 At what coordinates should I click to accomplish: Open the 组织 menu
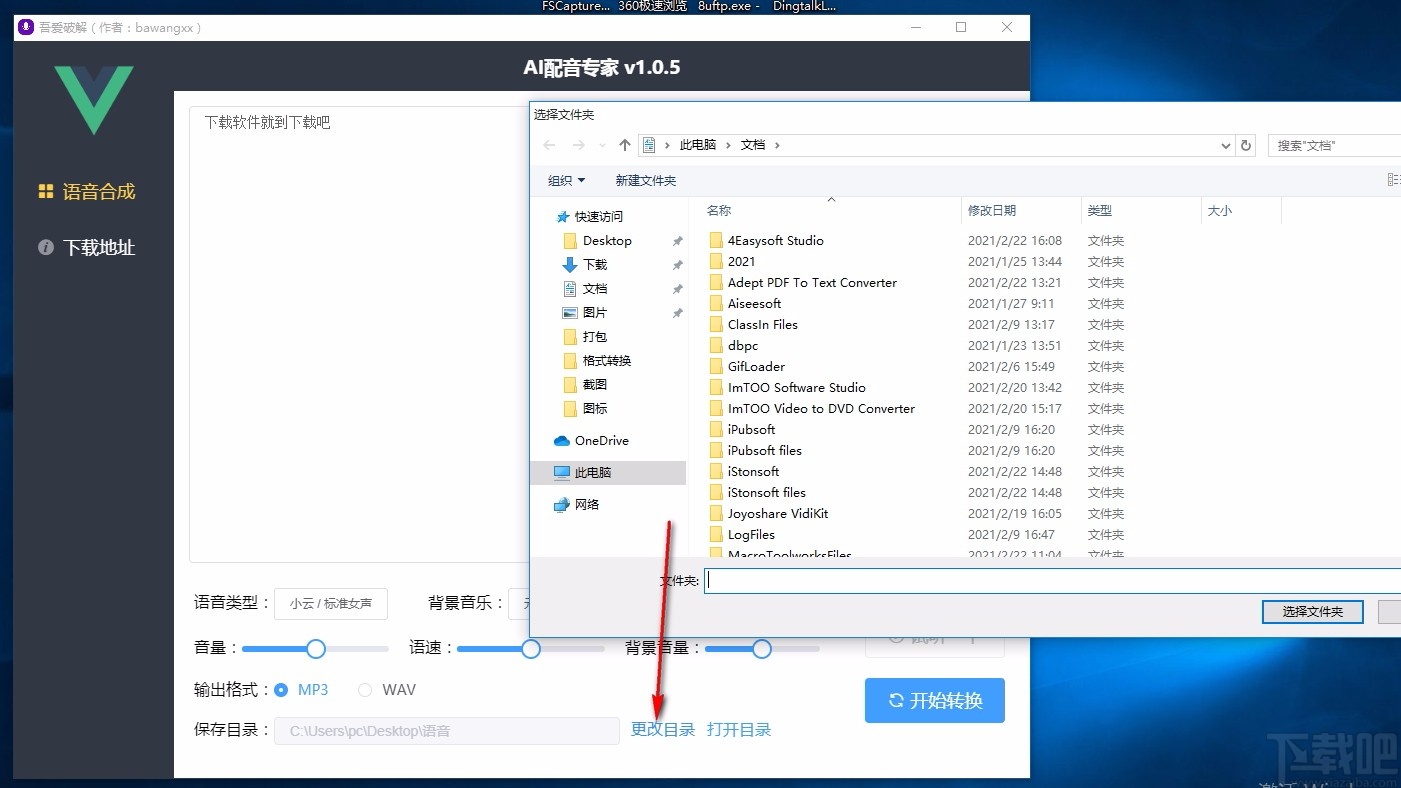coord(566,181)
